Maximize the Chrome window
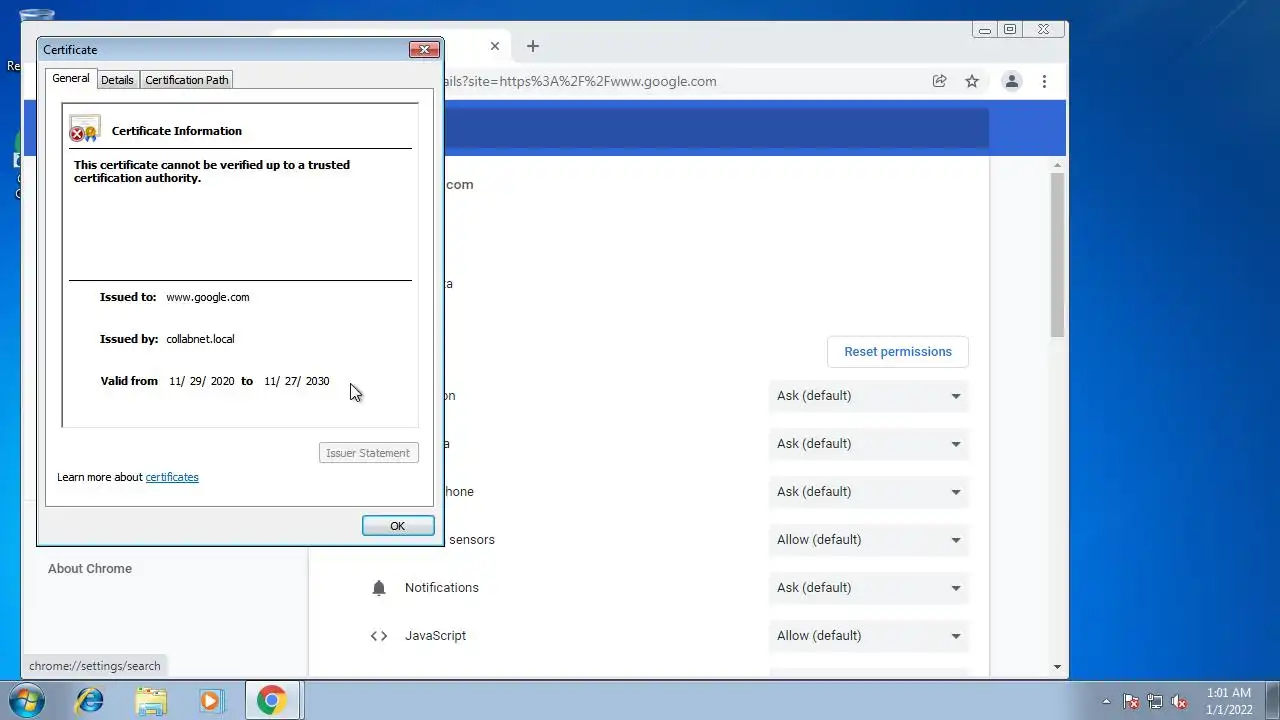 coord(1010,30)
